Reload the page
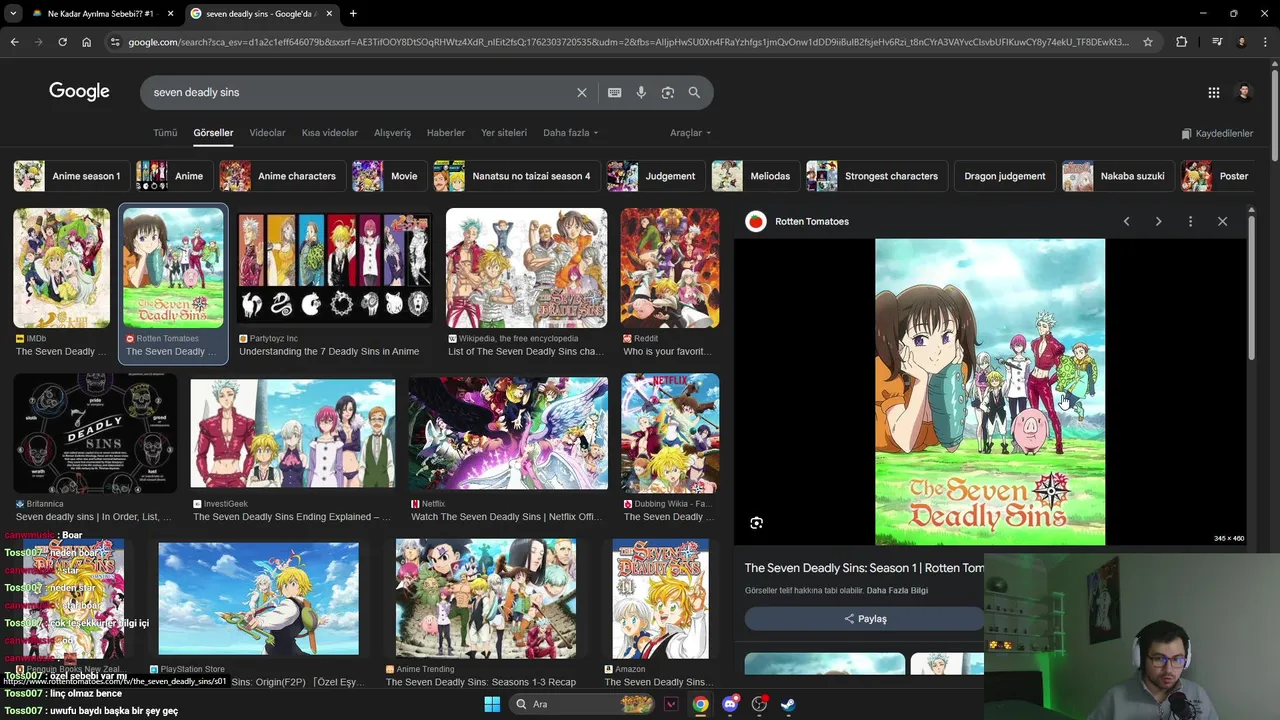The image size is (1280, 720). coord(62,42)
